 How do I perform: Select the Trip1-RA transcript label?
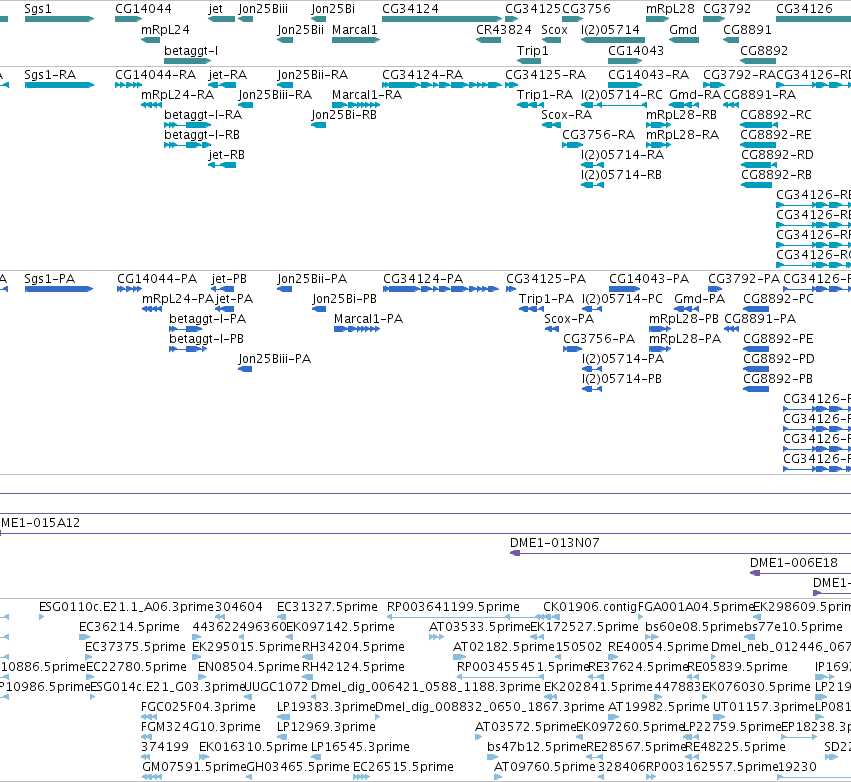point(544,95)
